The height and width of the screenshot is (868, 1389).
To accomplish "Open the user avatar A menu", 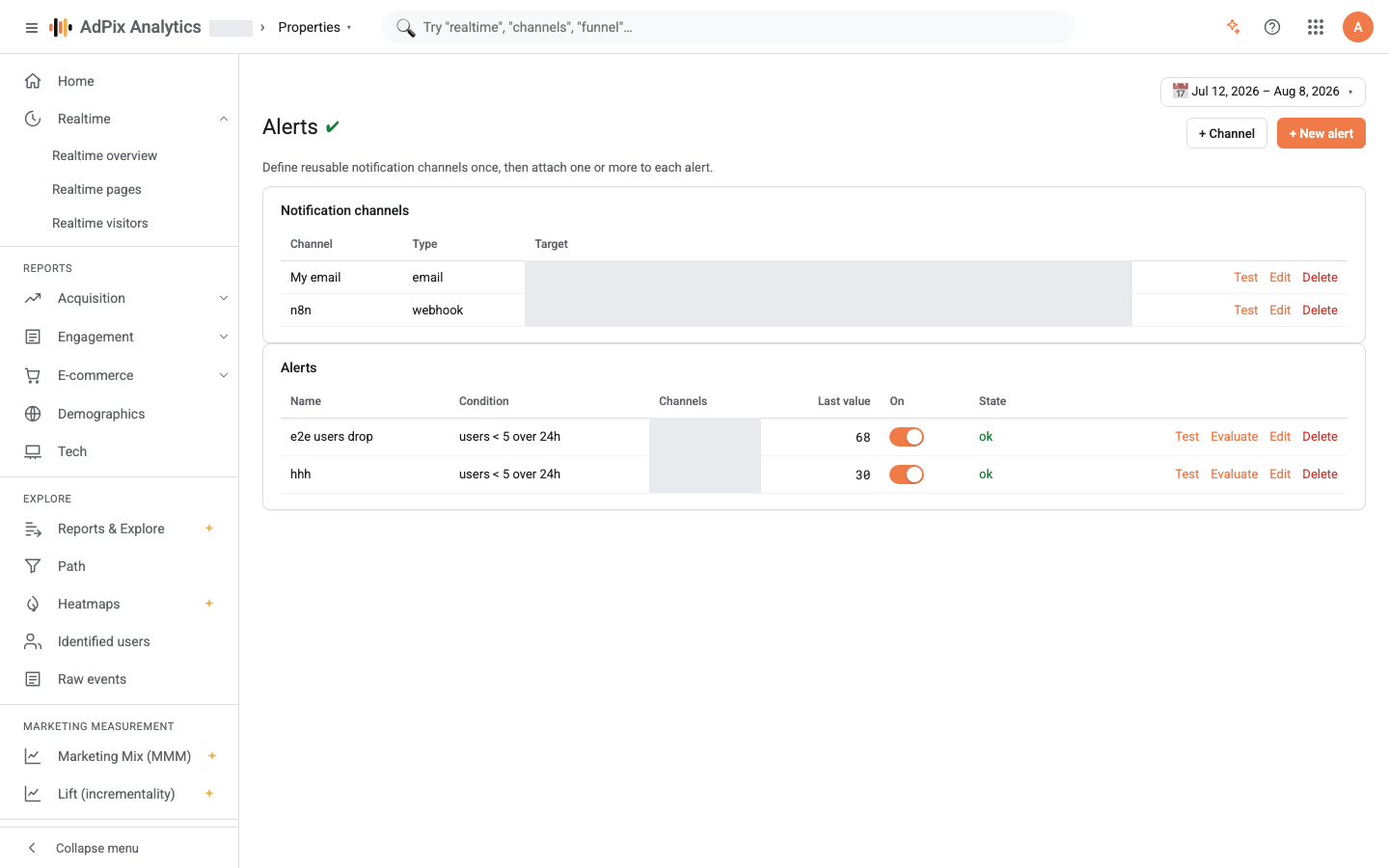I will pos(1358,27).
